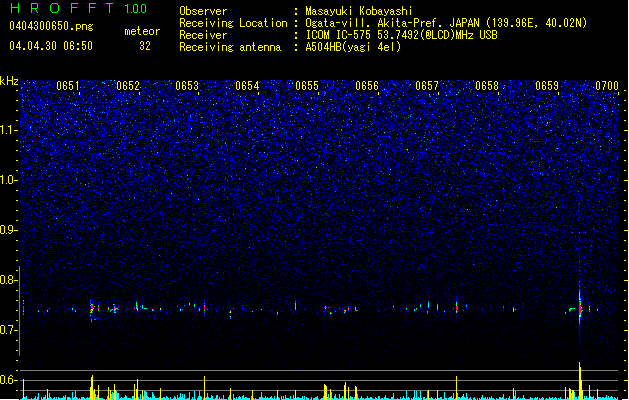
Task: Click the 0.8 kHz frequency axis label
Action: coord(9,280)
